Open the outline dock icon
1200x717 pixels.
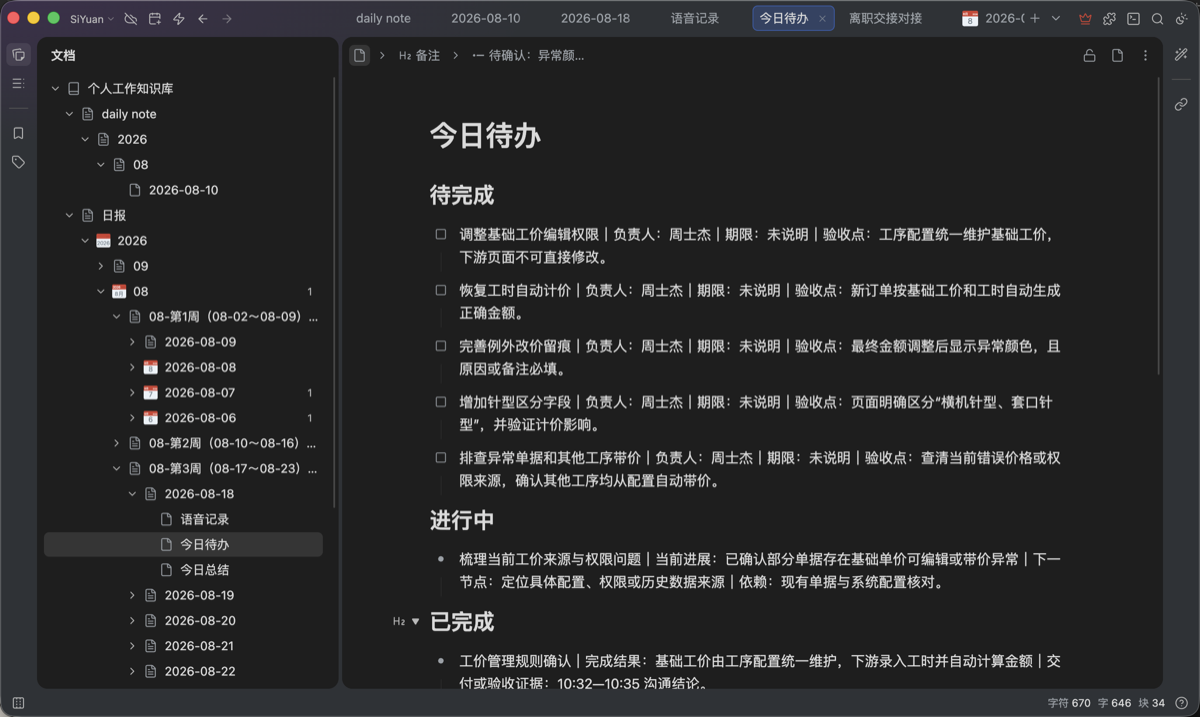tap(18, 84)
